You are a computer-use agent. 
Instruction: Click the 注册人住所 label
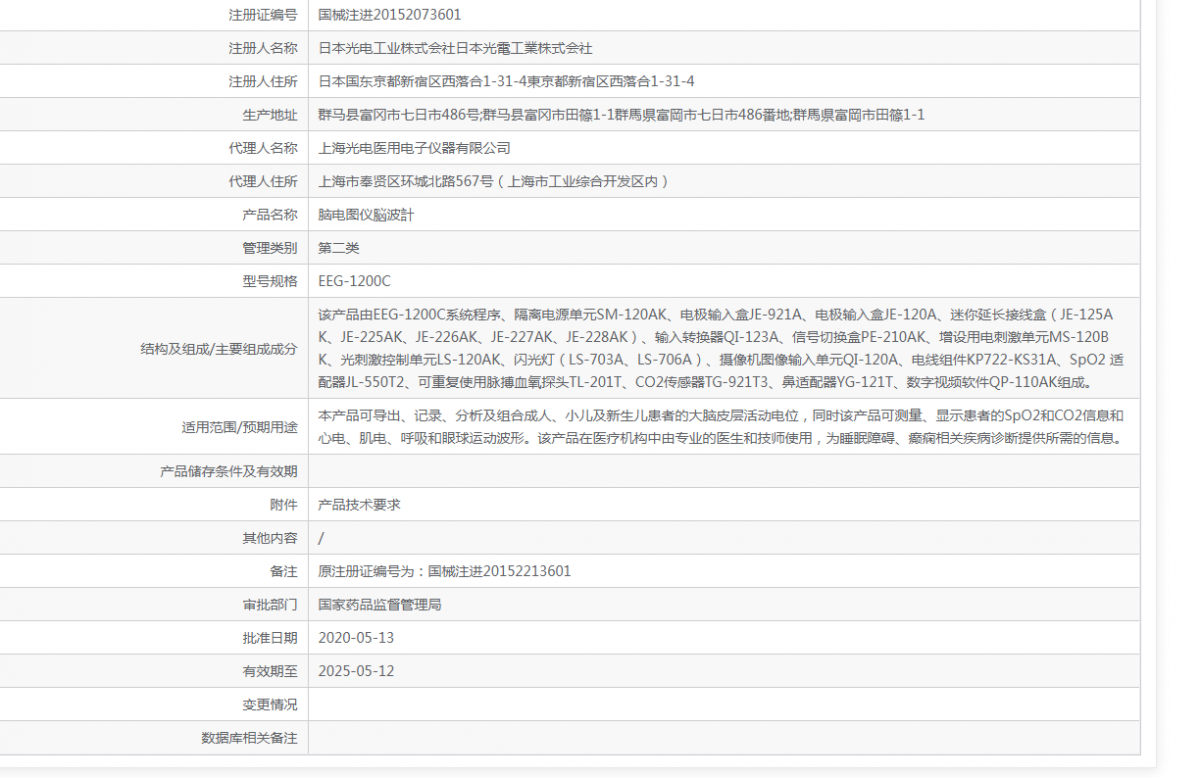tap(263, 81)
